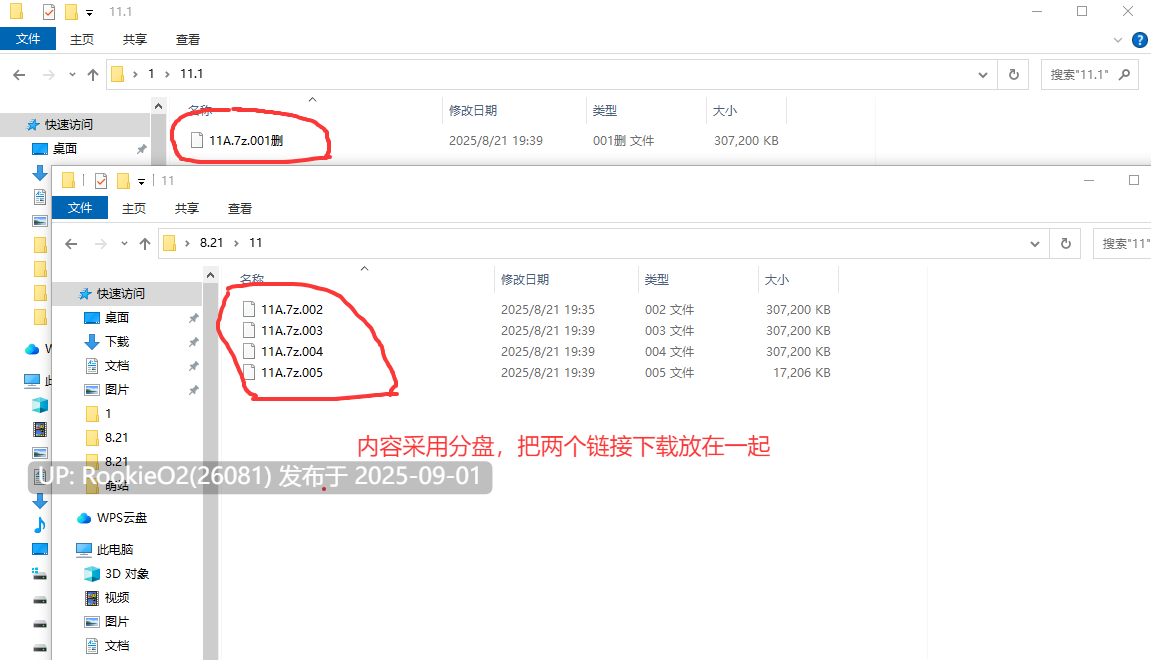Click sidebar scroll-up arrow in 11.1 window
Viewport: 1151px width, 660px height.
point(159,106)
